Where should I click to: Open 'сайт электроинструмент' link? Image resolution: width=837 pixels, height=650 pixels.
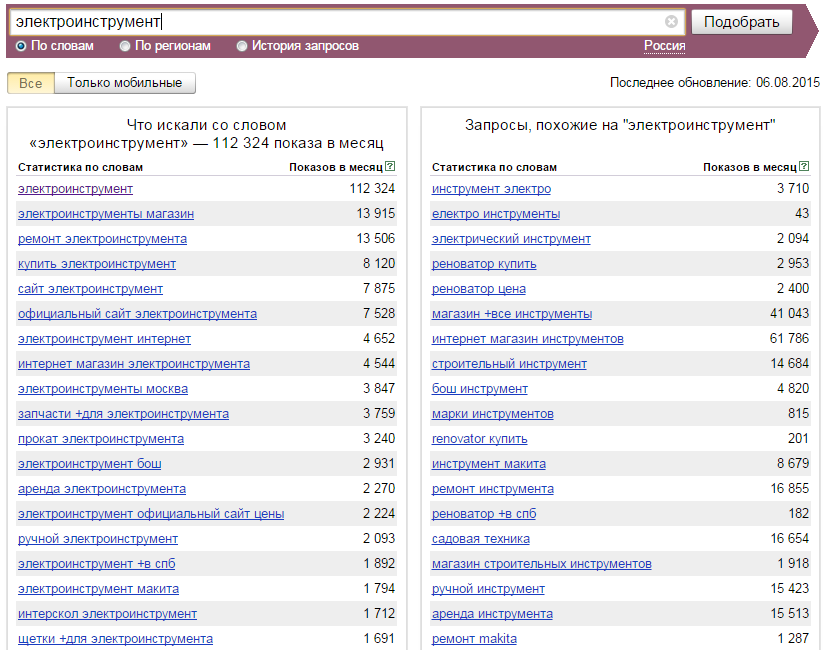(90, 289)
